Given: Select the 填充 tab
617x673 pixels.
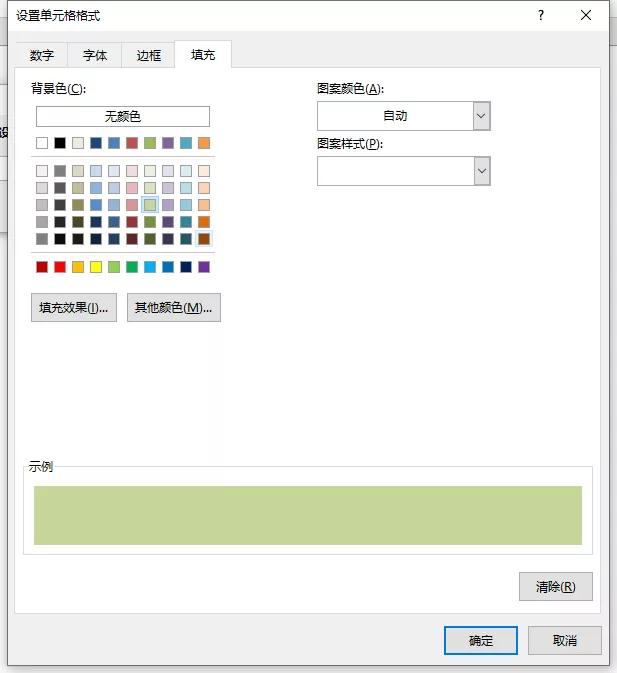Looking at the screenshot, I should [x=203, y=55].
